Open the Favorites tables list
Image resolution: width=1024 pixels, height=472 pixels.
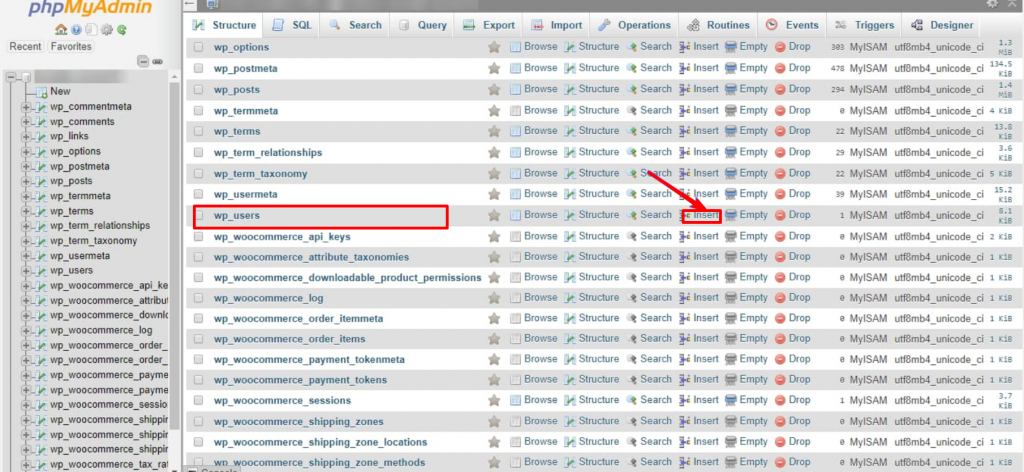[71, 46]
